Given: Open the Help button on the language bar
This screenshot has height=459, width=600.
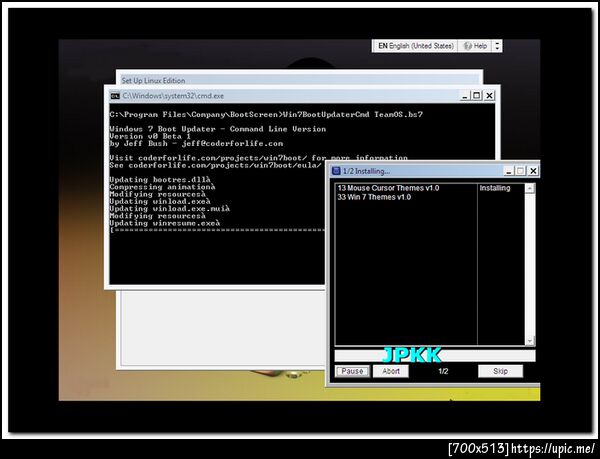Looking at the screenshot, I should [x=475, y=46].
